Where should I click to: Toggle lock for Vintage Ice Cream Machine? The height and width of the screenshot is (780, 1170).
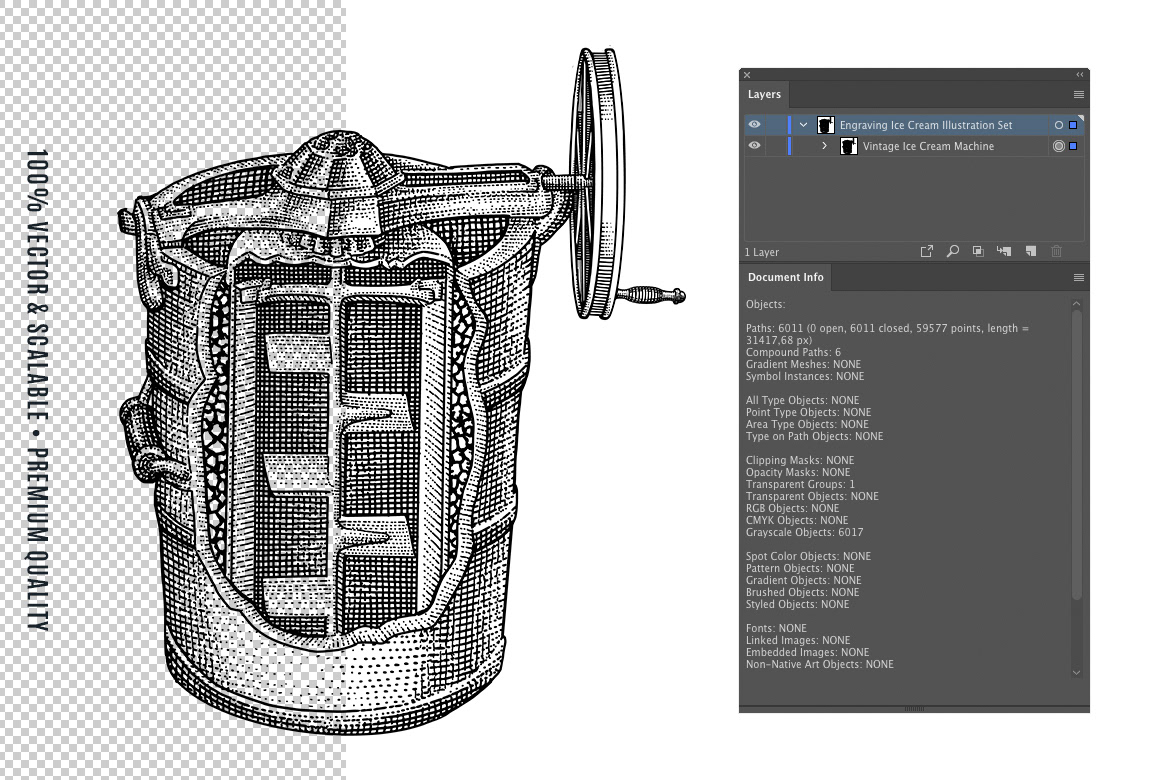[x=775, y=146]
